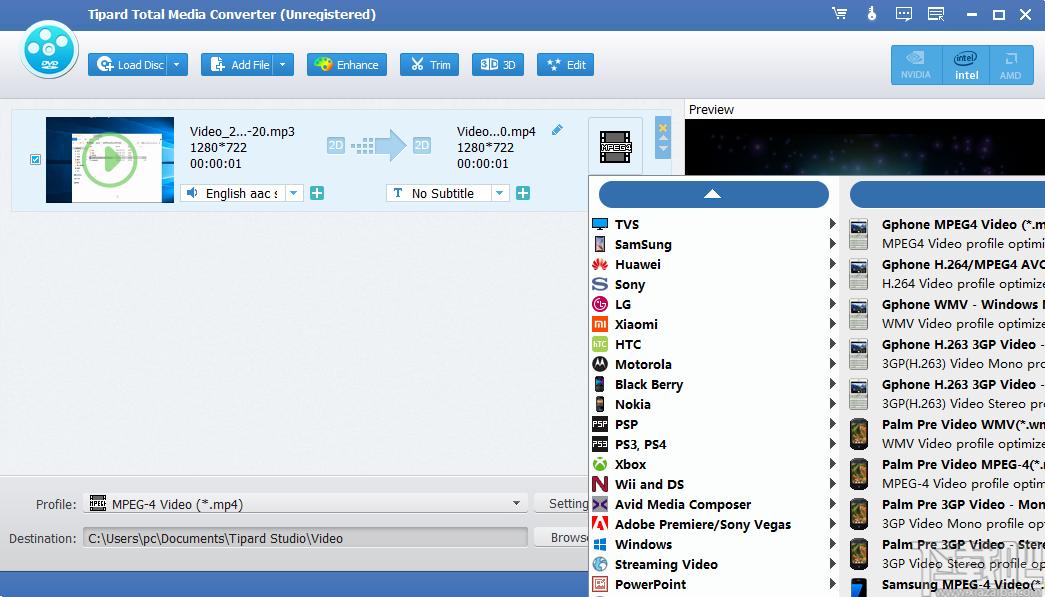Open the Profile MPEG-4 Video dropdown
Viewport: 1045px width, 597px height.
pyautogui.click(x=306, y=504)
